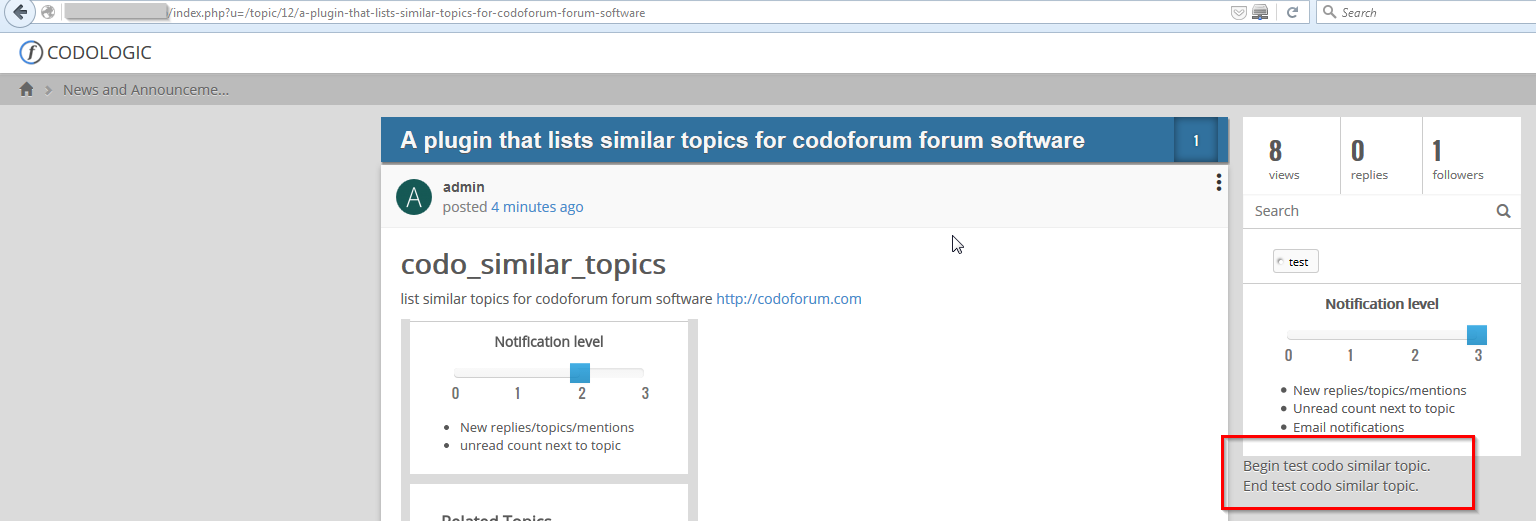1536x521 pixels.
Task: Click the admin username link
Action: 464,187
